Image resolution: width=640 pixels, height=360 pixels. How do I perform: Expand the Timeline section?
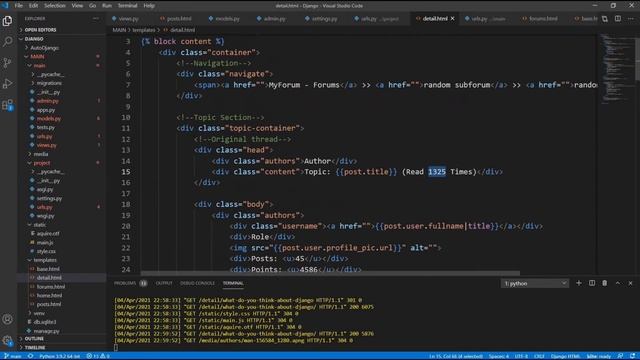pyautogui.click(x=35, y=348)
